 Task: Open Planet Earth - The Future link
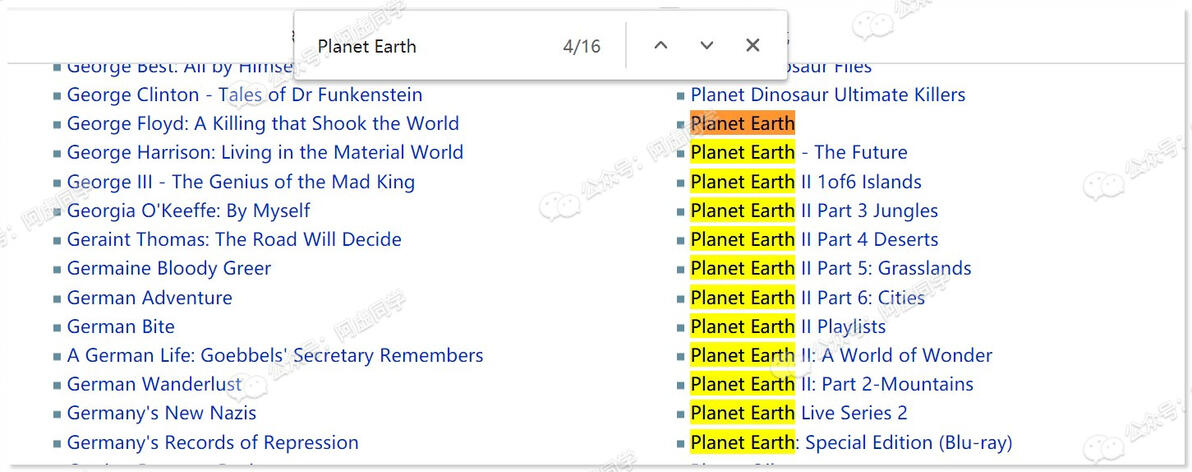pos(799,153)
